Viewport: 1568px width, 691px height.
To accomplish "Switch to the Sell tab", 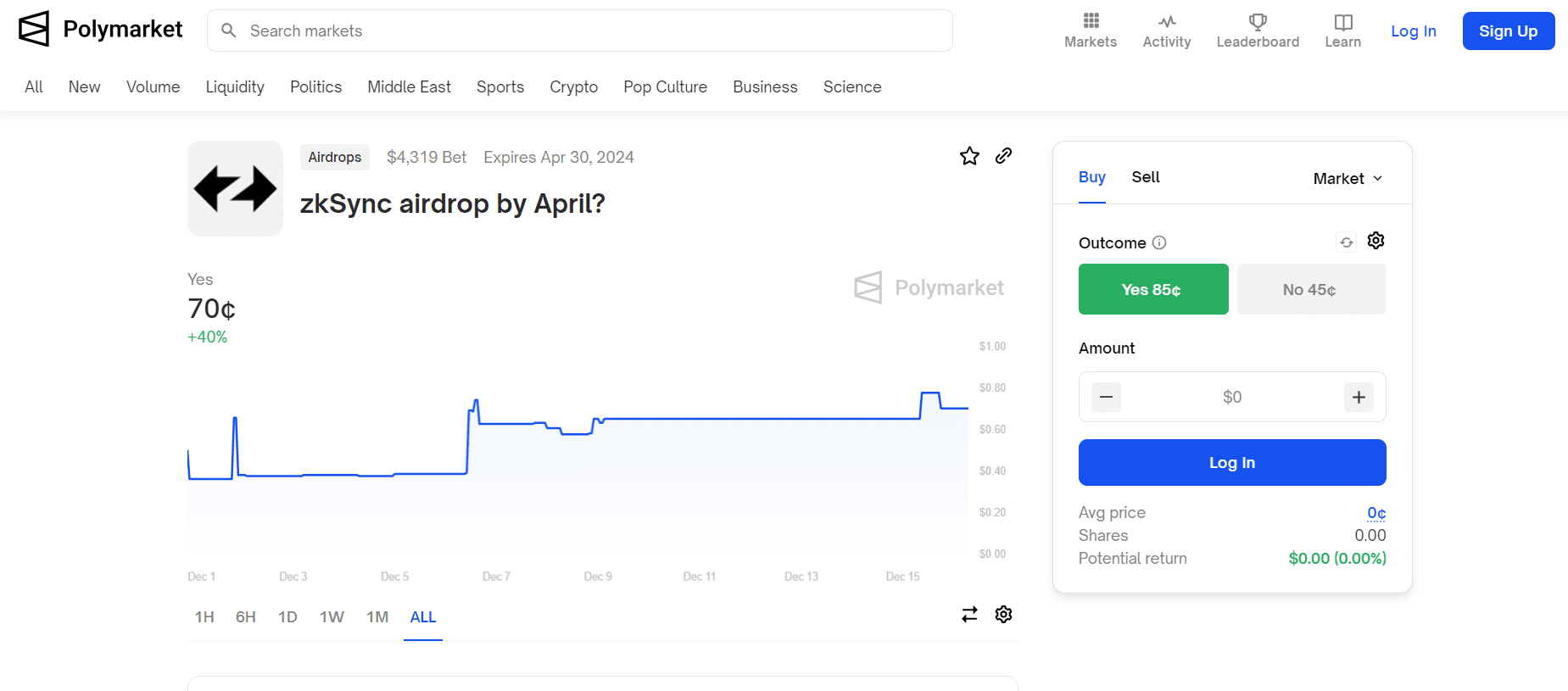I will 1145,177.
